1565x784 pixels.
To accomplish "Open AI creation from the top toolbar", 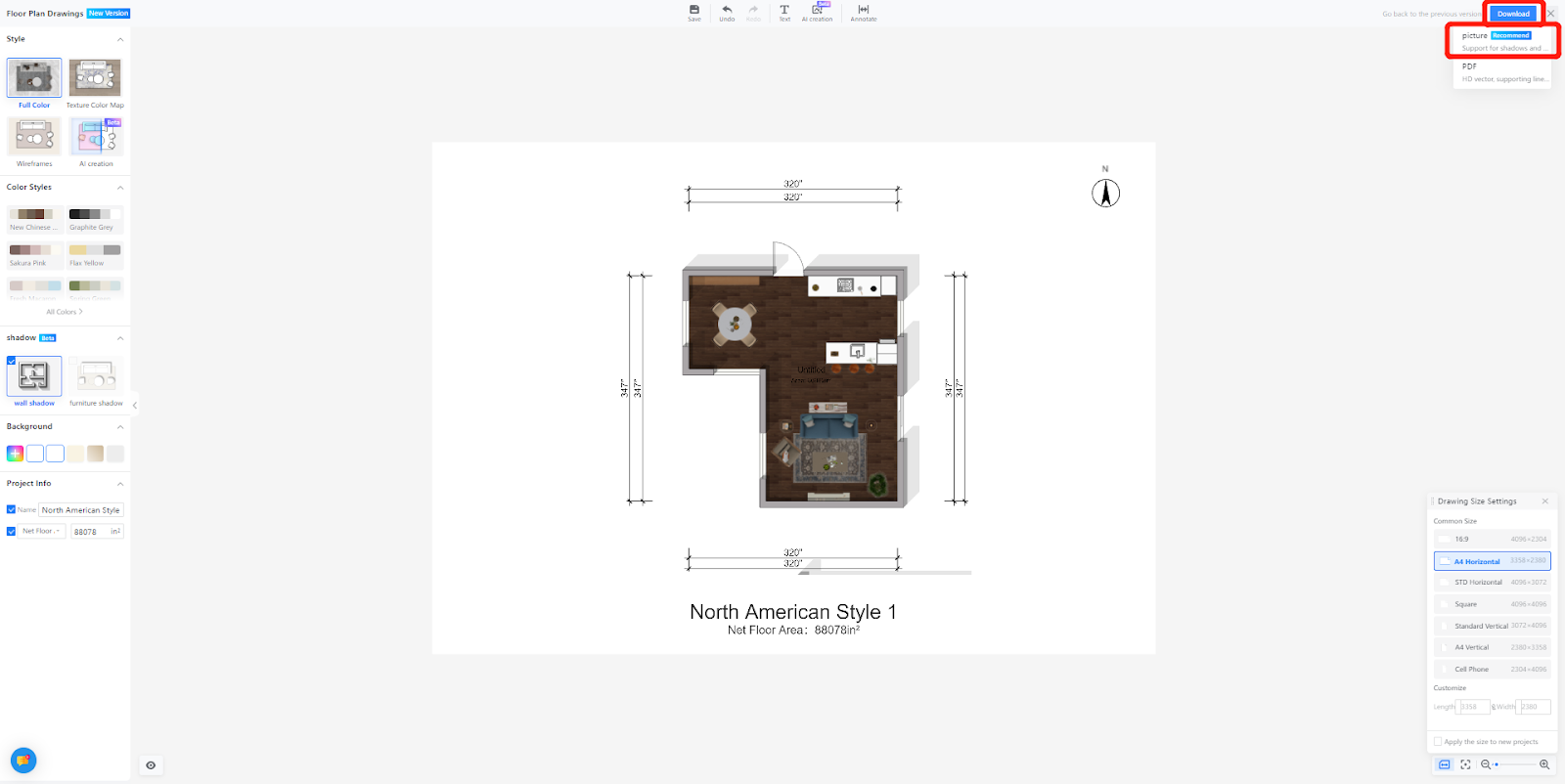I will pos(817,13).
